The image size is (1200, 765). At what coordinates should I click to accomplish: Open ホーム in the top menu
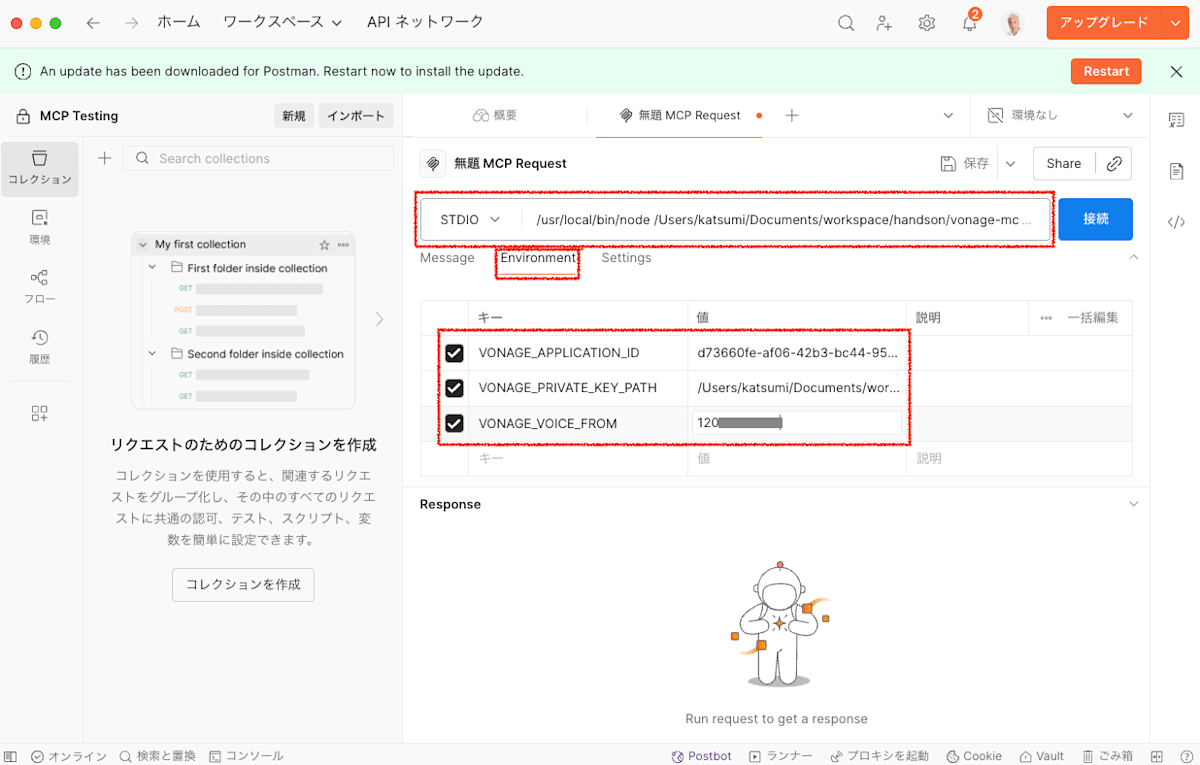(x=179, y=22)
